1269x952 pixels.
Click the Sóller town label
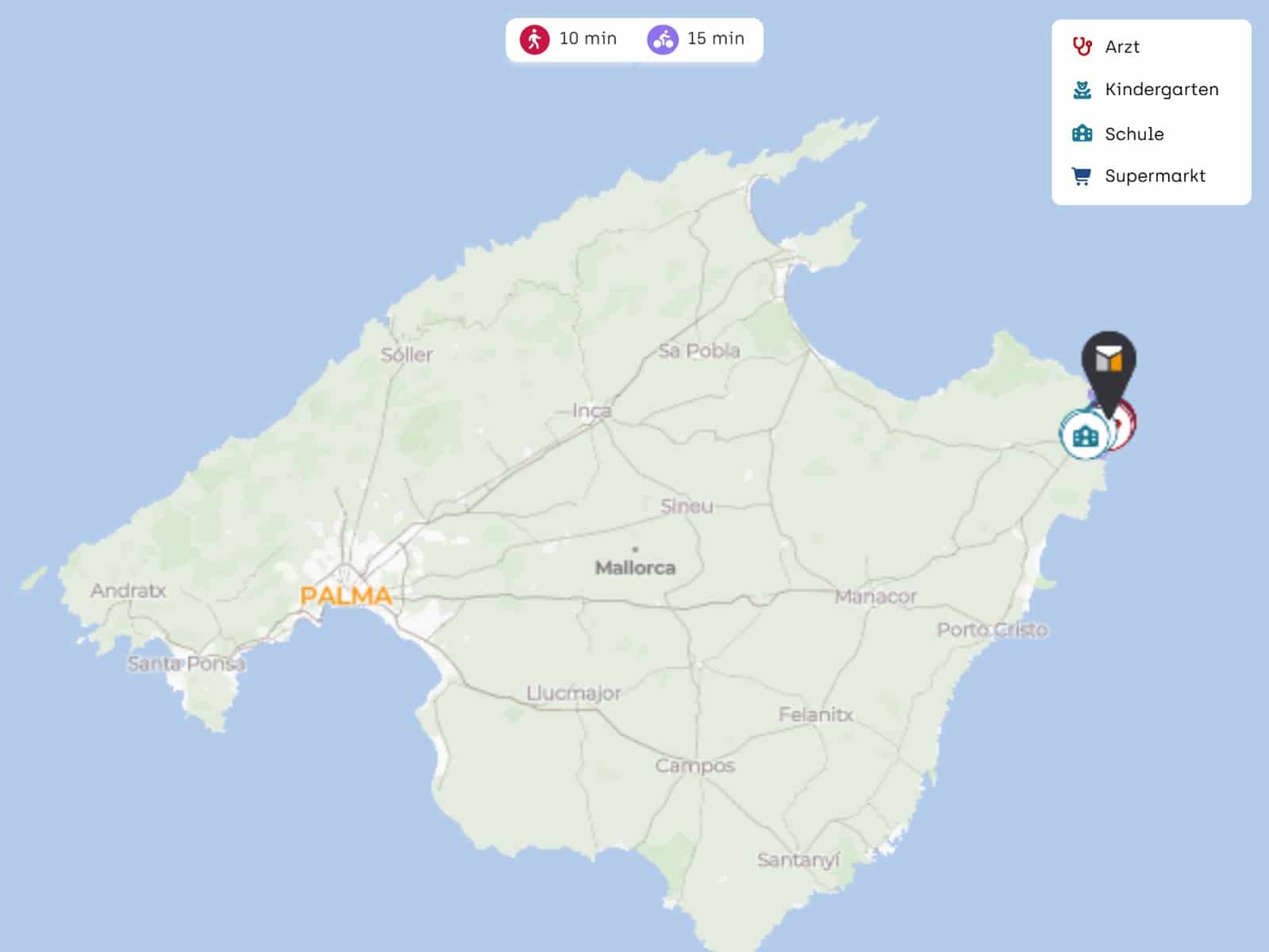406,355
